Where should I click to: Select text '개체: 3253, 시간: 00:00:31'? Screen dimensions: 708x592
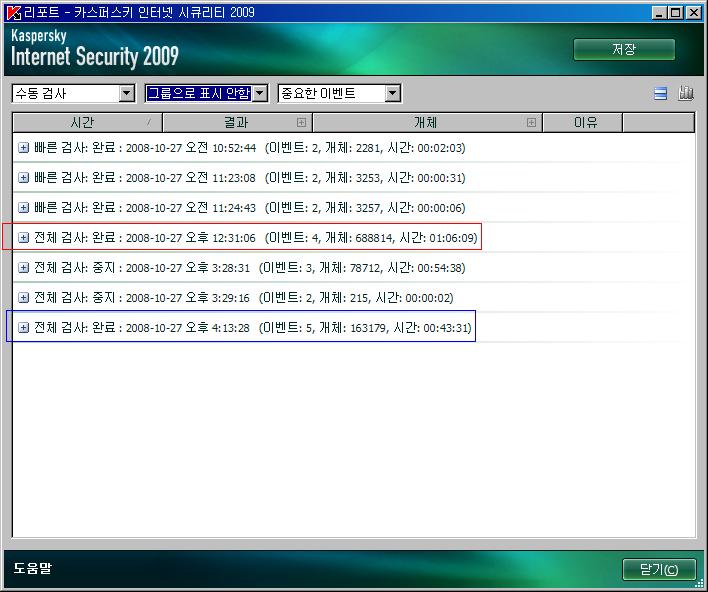pos(393,177)
